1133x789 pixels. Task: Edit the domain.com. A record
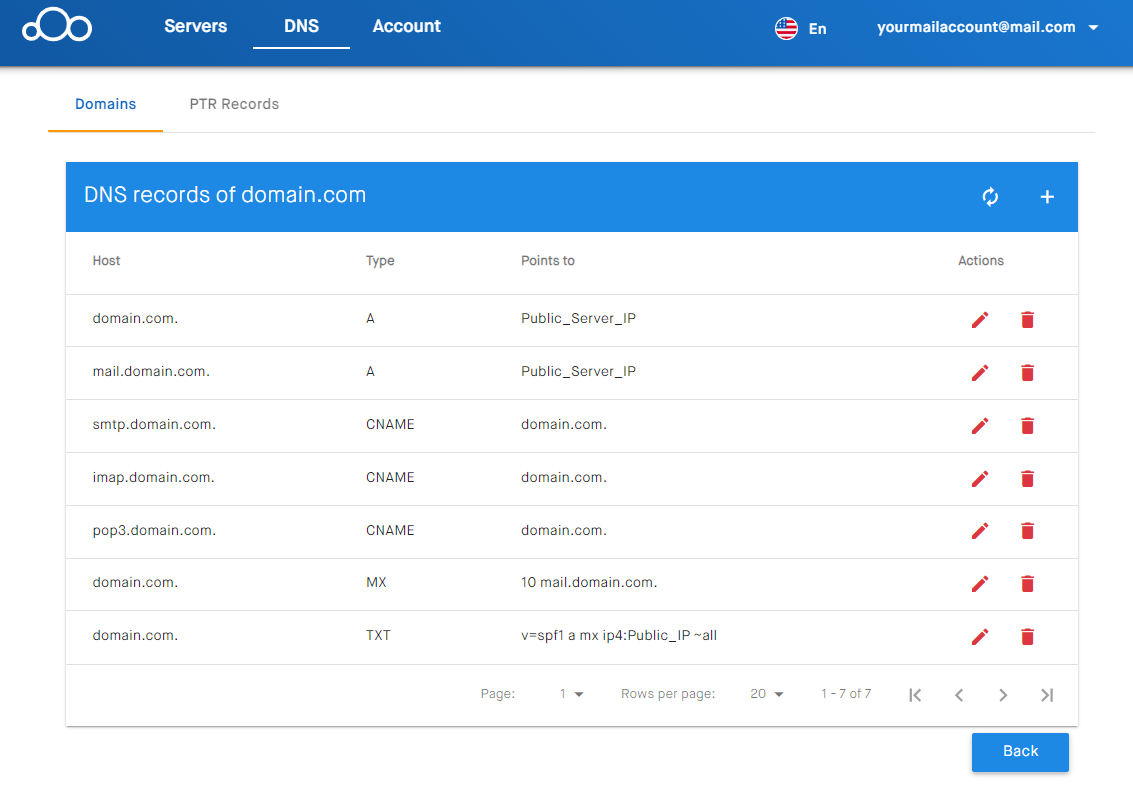point(980,319)
